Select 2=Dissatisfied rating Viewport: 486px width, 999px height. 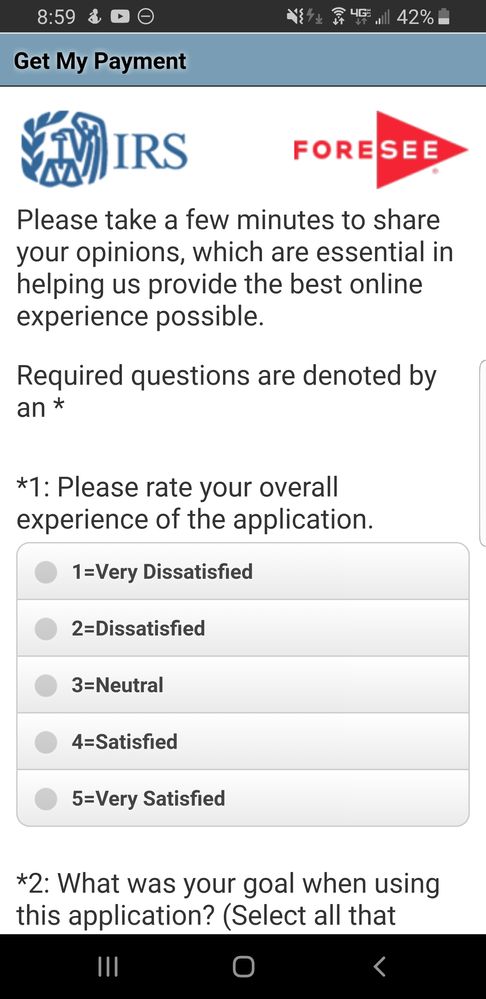pyautogui.click(x=243, y=628)
